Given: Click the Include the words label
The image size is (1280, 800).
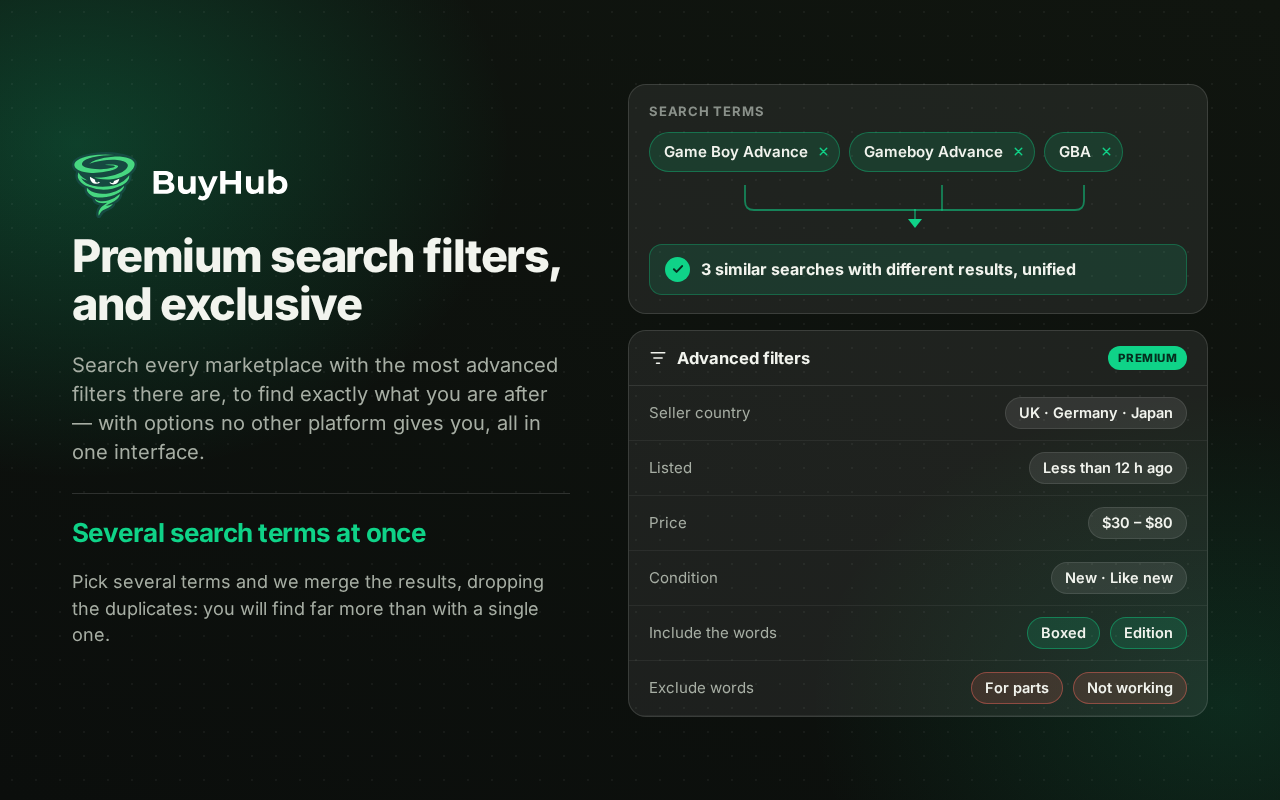Looking at the screenshot, I should tap(713, 633).
